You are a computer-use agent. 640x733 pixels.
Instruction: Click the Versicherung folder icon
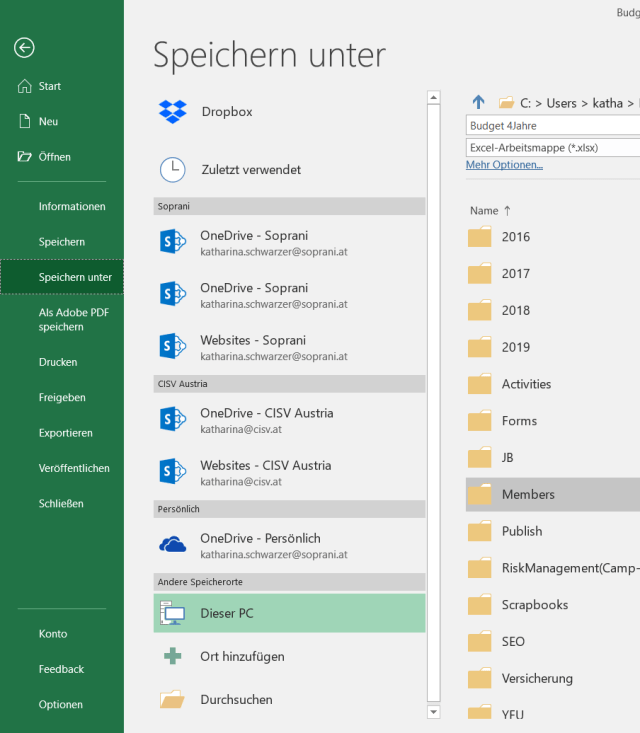(480, 678)
